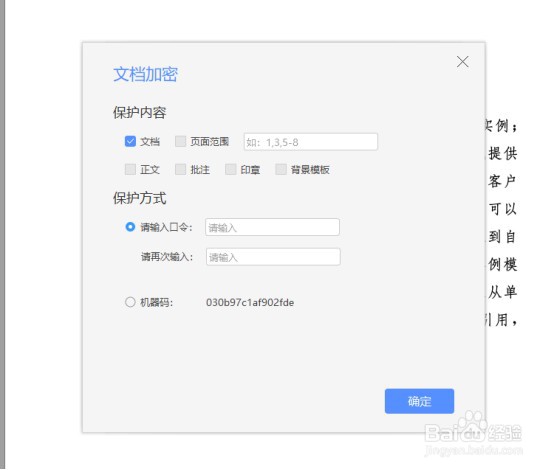Confirm with the 确定 button
This screenshot has height=470, width=554.
[419, 401]
